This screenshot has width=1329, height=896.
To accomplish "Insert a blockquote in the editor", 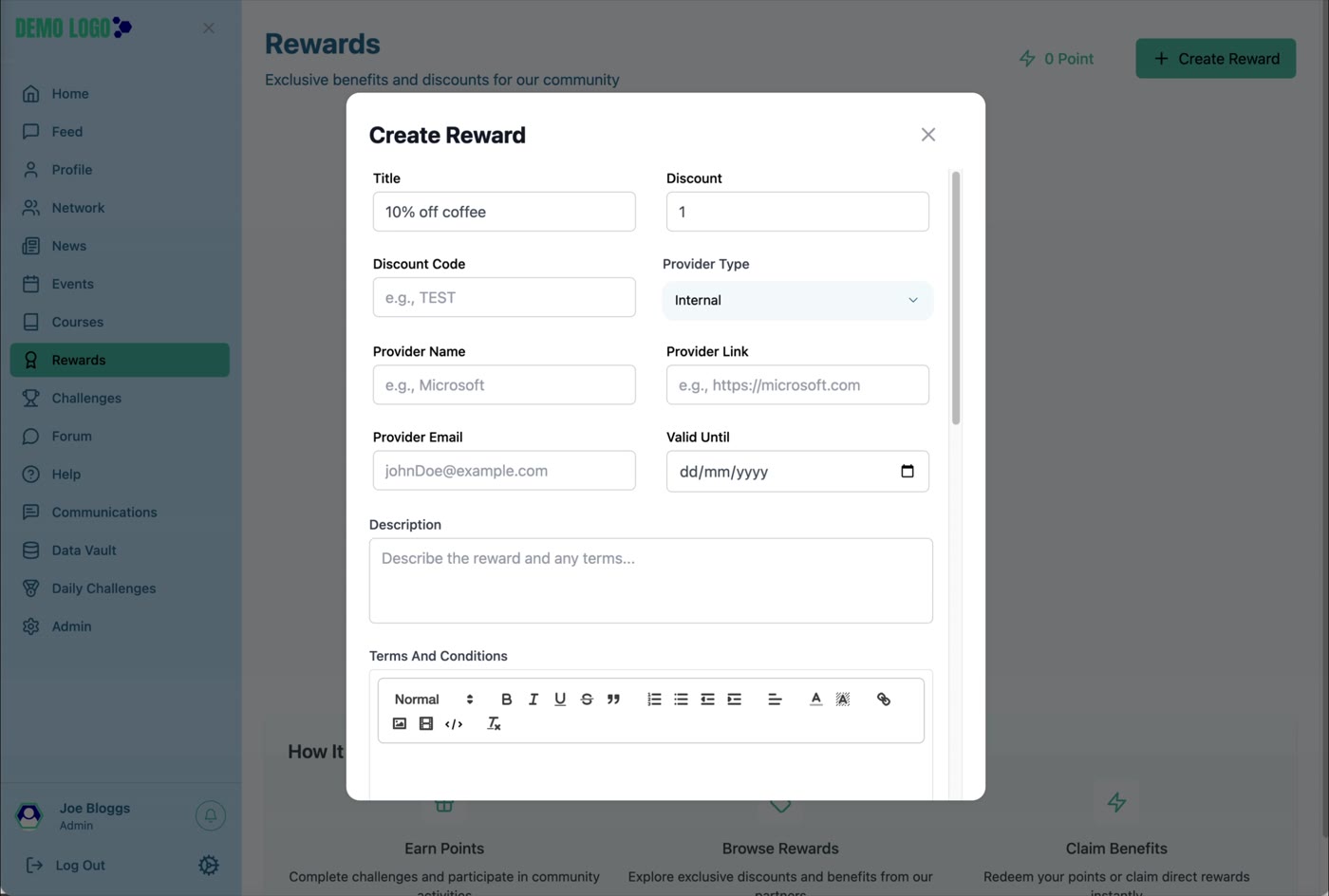I will point(613,699).
